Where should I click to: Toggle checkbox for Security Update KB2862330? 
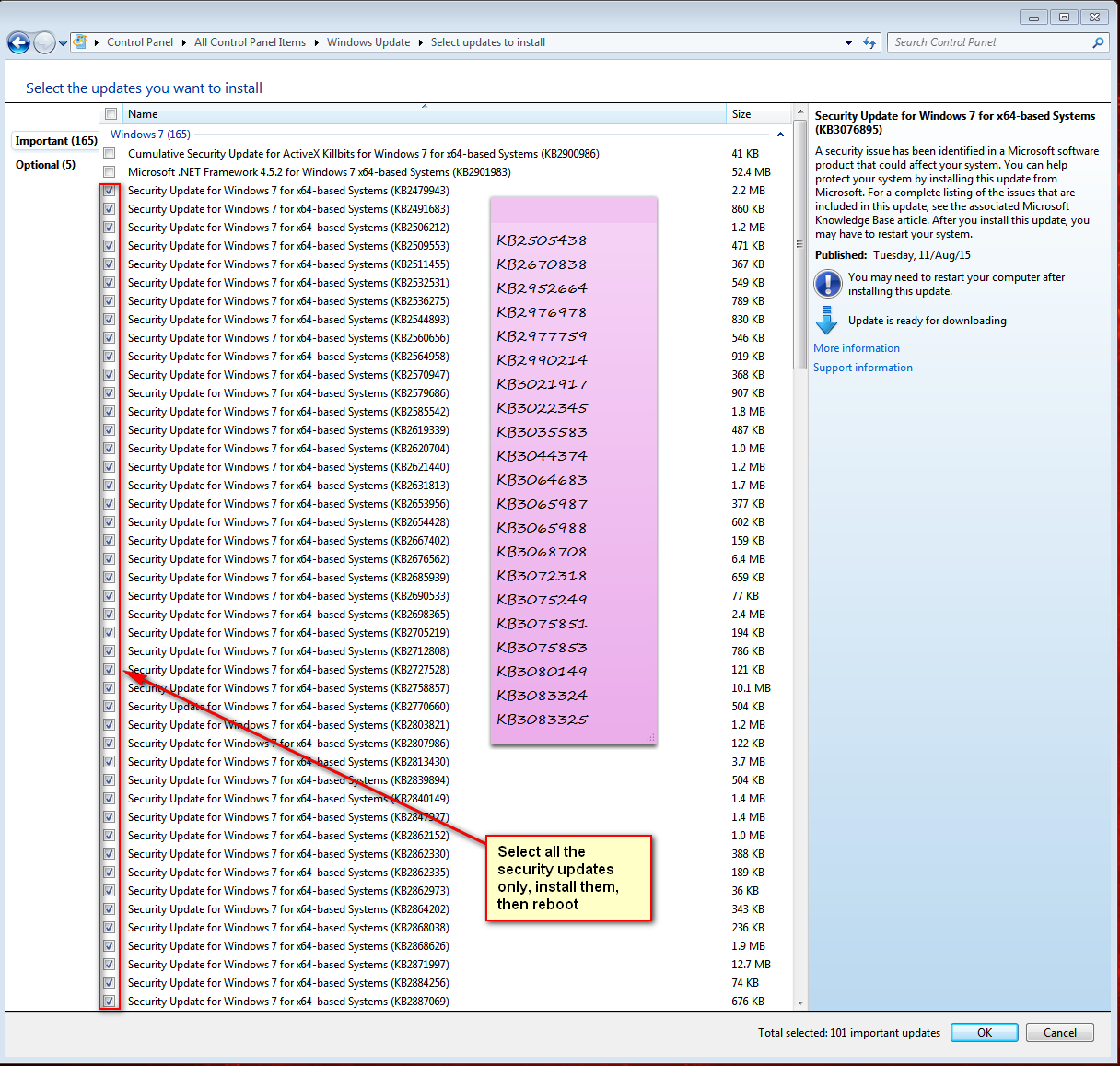click(110, 854)
